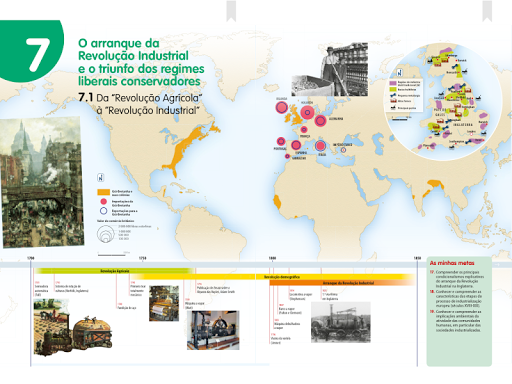
Task: Click the green Revolução Agrícola timeline bar
Action: 114,271
